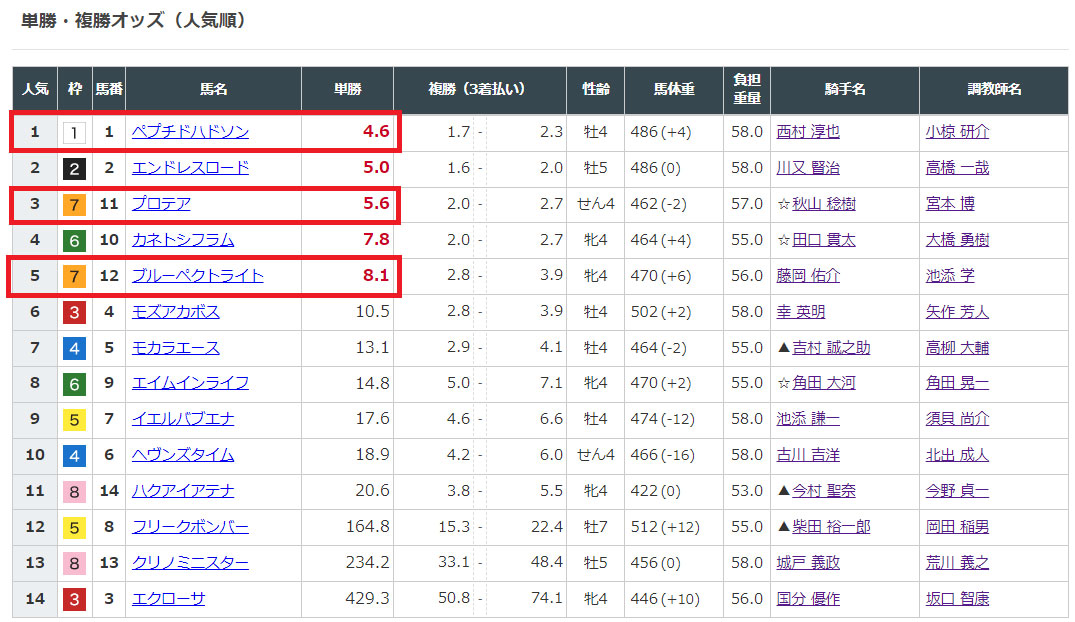Viewport: 1075px width, 622px height.
Task: Click the blue frame 4 box beside モカラエース
Action: [74, 348]
